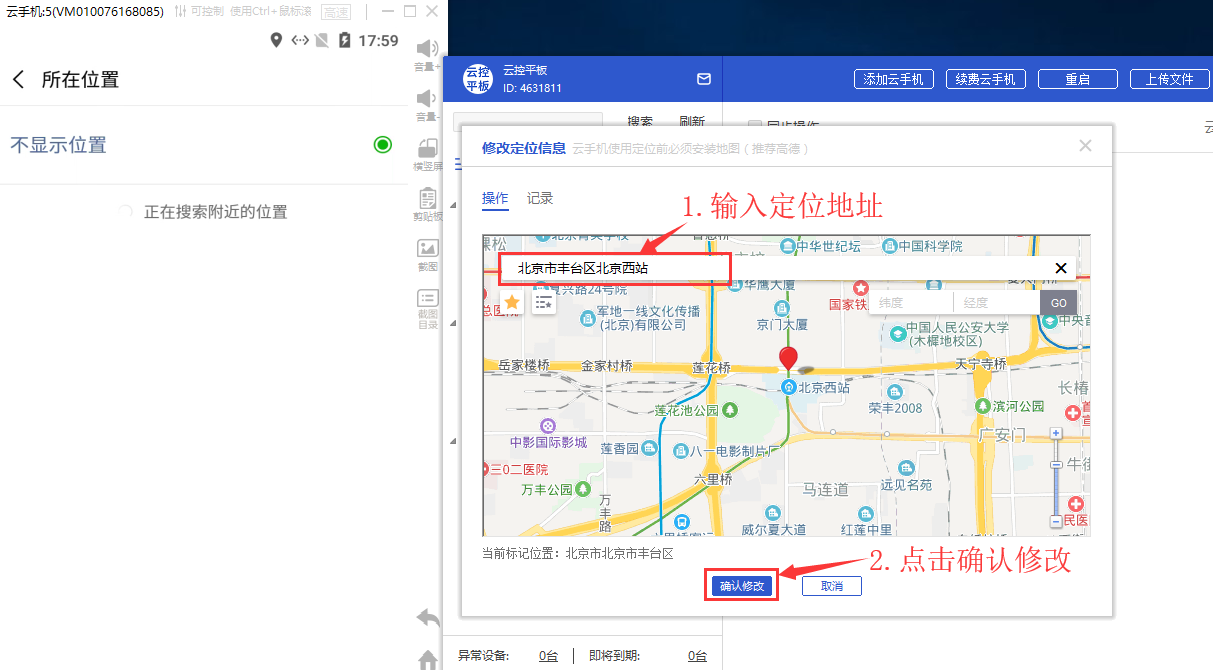The height and width of the screenshot is (670, 1213).
Task: Click the 取消 cancel button
Action: pos(832,586)
